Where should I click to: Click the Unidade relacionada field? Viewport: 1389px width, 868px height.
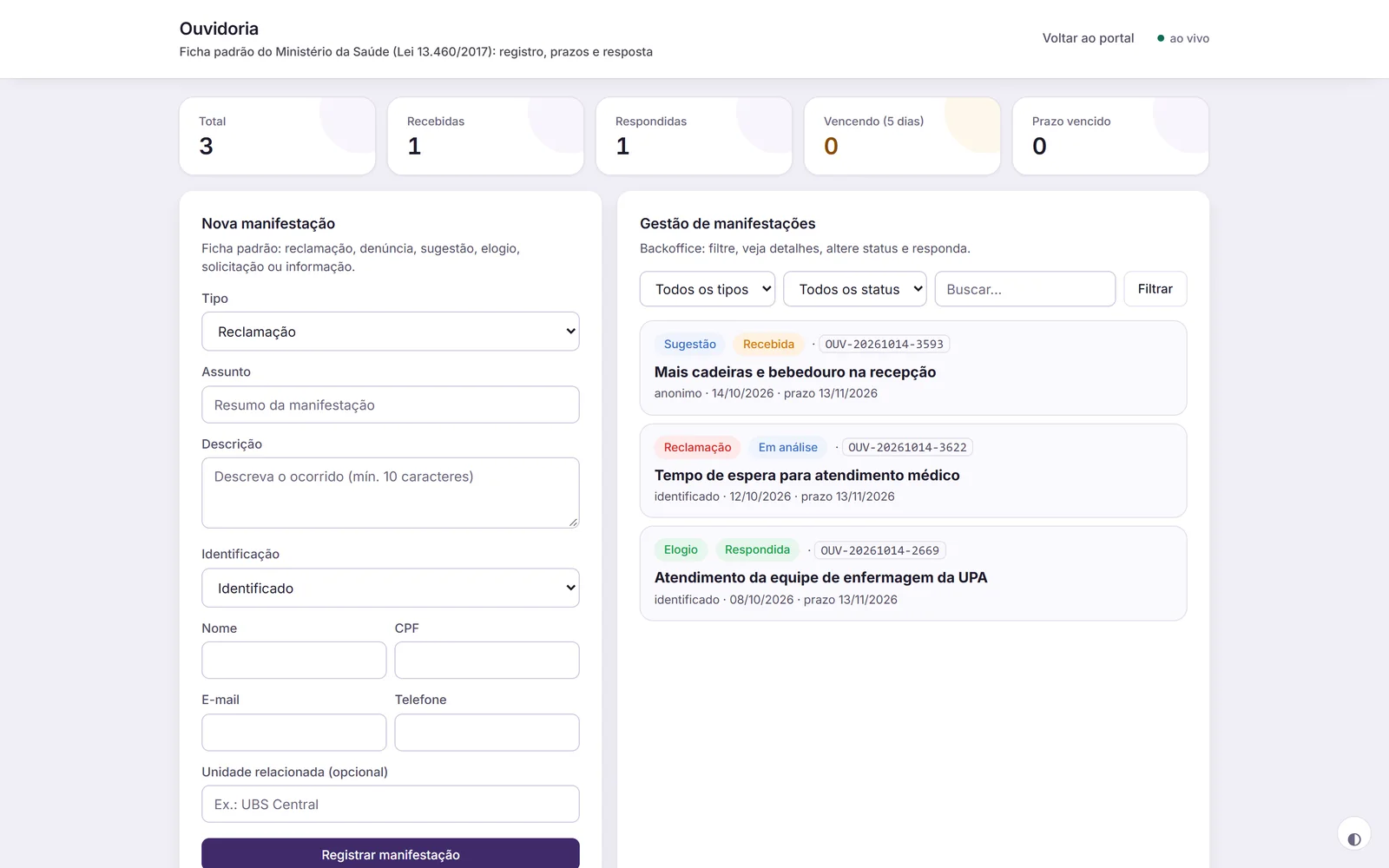point(390,804)
